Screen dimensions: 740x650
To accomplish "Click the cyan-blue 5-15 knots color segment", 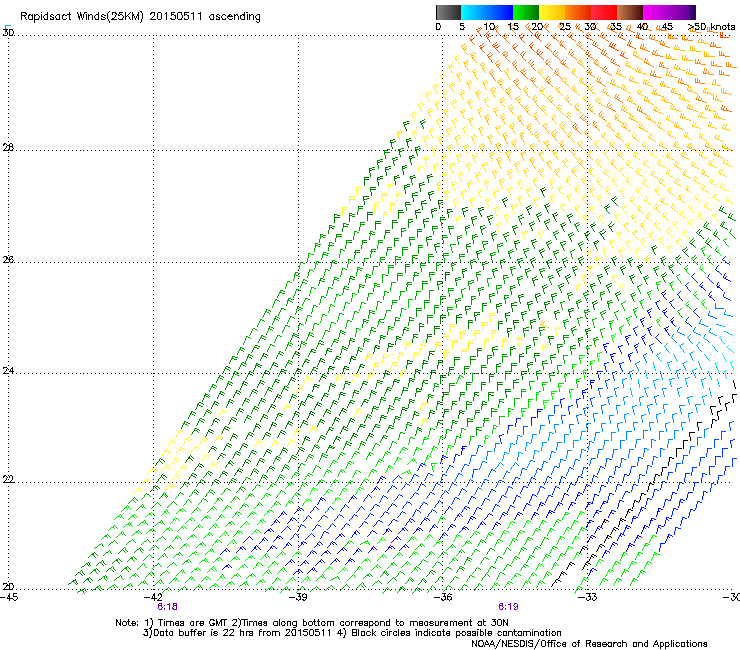I will click(487, 12).
